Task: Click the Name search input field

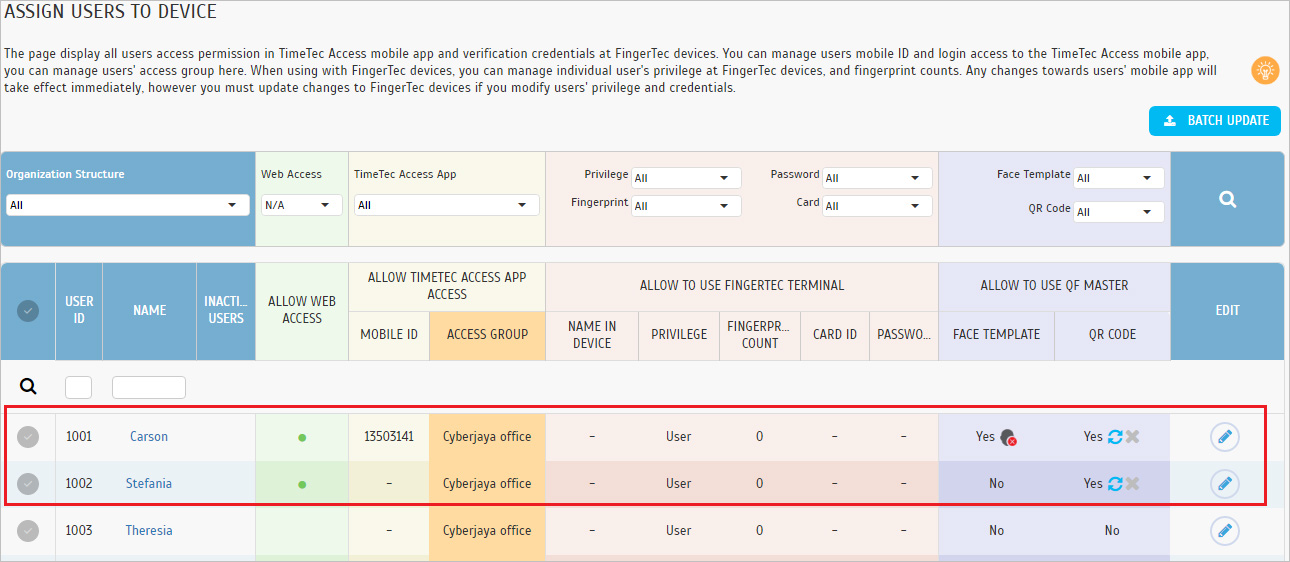Action: pyautogui.click(x=149, y=387)
